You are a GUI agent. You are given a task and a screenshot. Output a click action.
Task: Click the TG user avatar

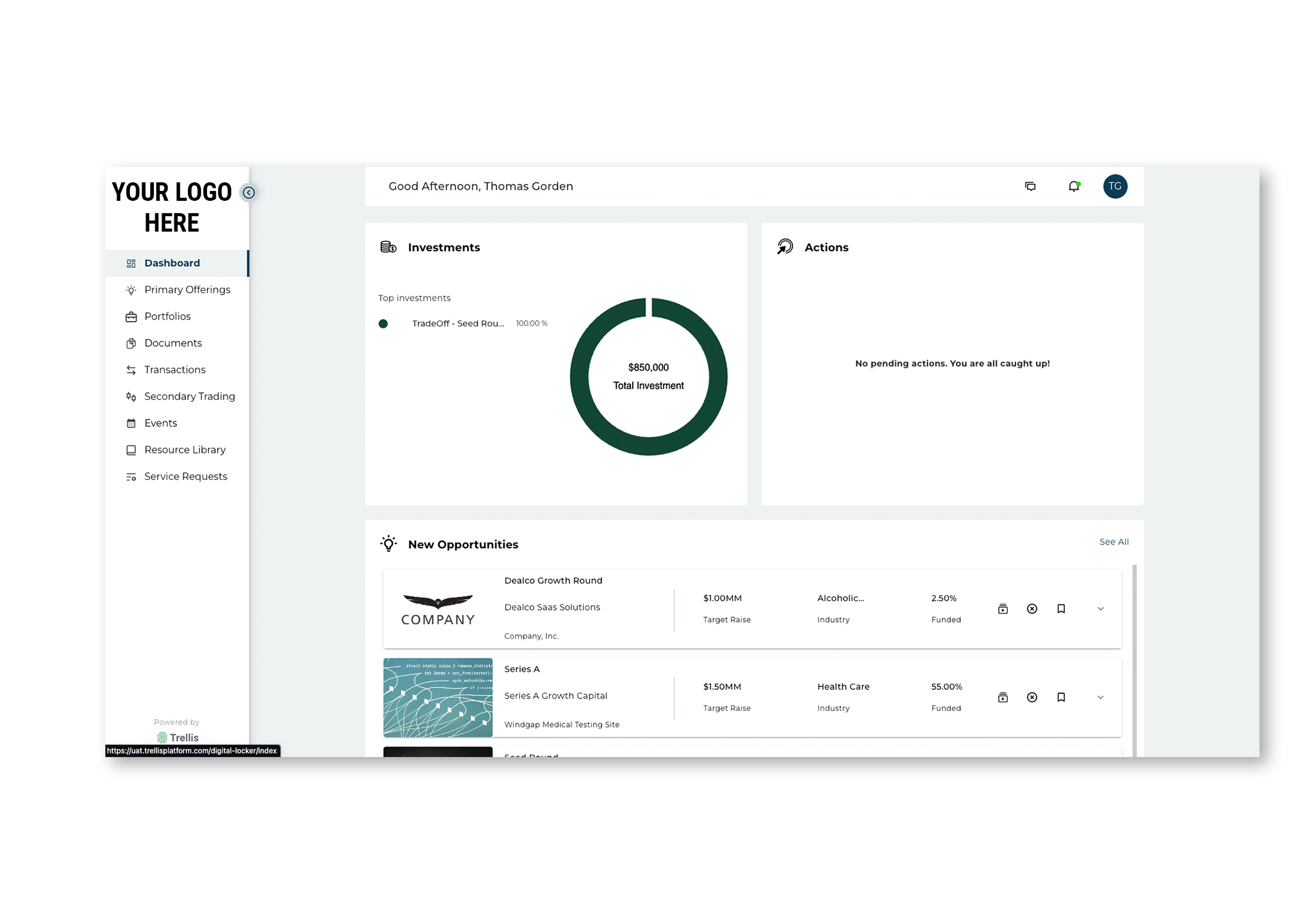[x=1115, y=186]
